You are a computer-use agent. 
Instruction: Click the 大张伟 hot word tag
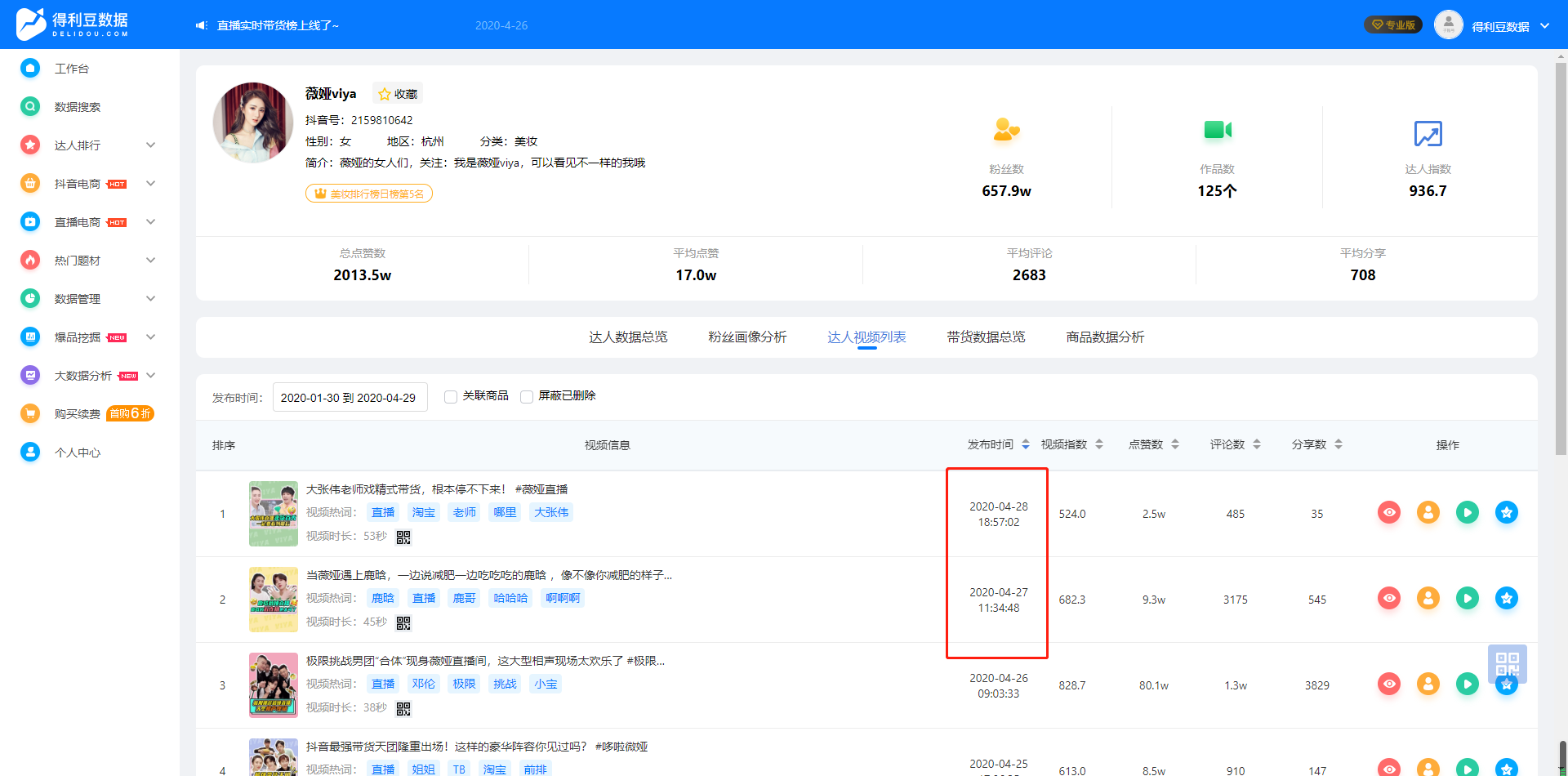tap(551, 512)
